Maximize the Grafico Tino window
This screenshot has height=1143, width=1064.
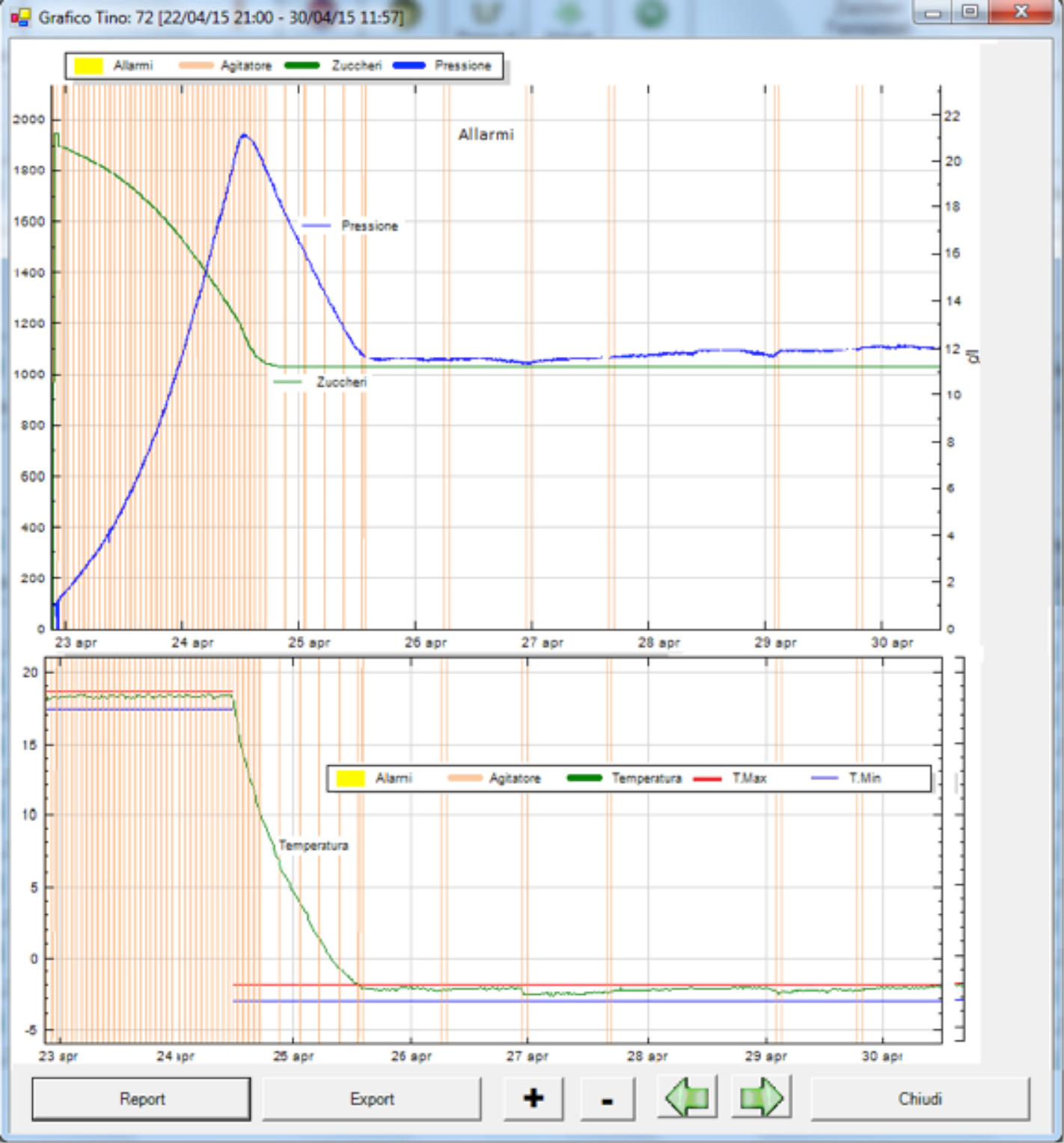click(x=970, y=13)
